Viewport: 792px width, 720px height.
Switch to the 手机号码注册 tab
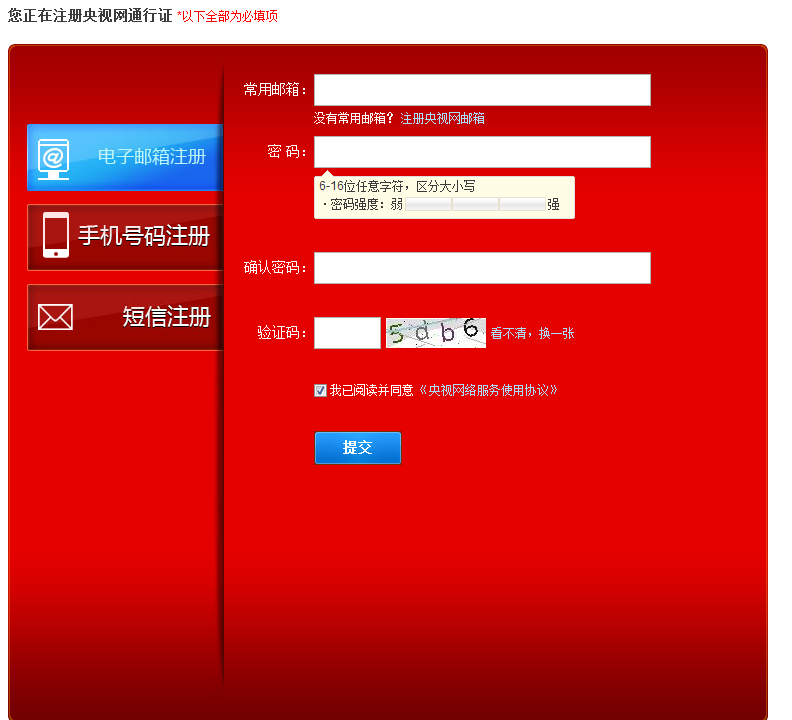click(x=144, y=237)
